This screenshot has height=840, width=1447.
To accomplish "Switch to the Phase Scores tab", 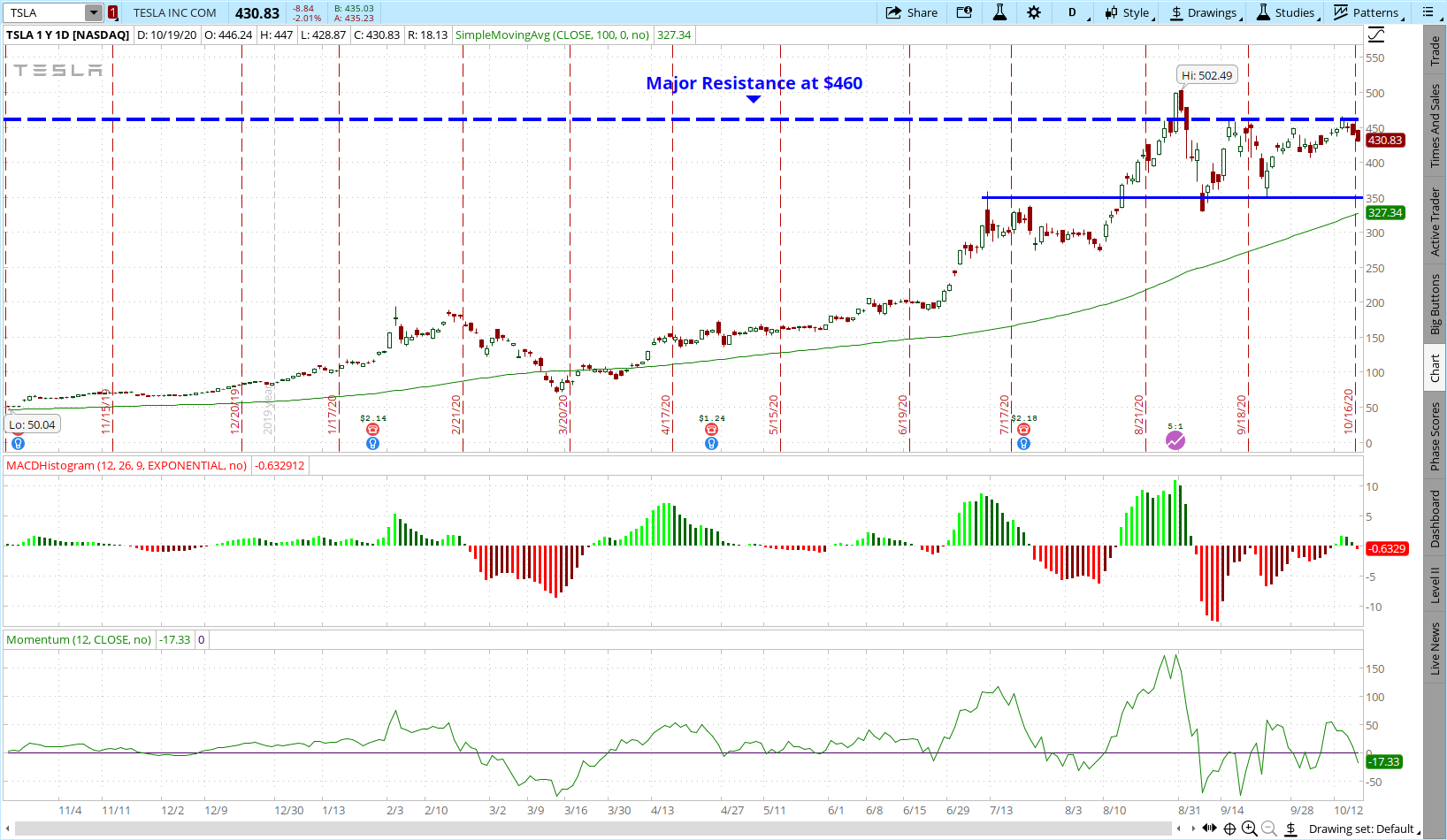I will point(1435,436).
